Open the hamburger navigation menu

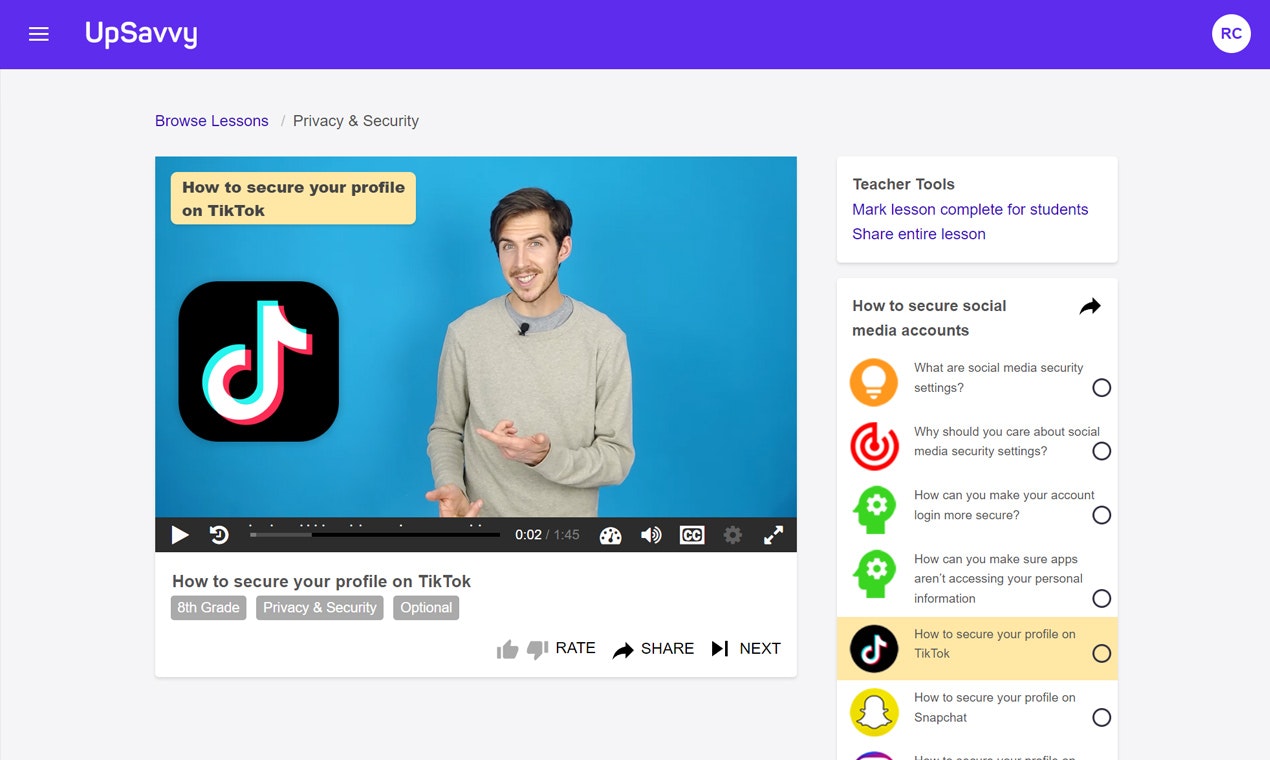coord(39,34)
